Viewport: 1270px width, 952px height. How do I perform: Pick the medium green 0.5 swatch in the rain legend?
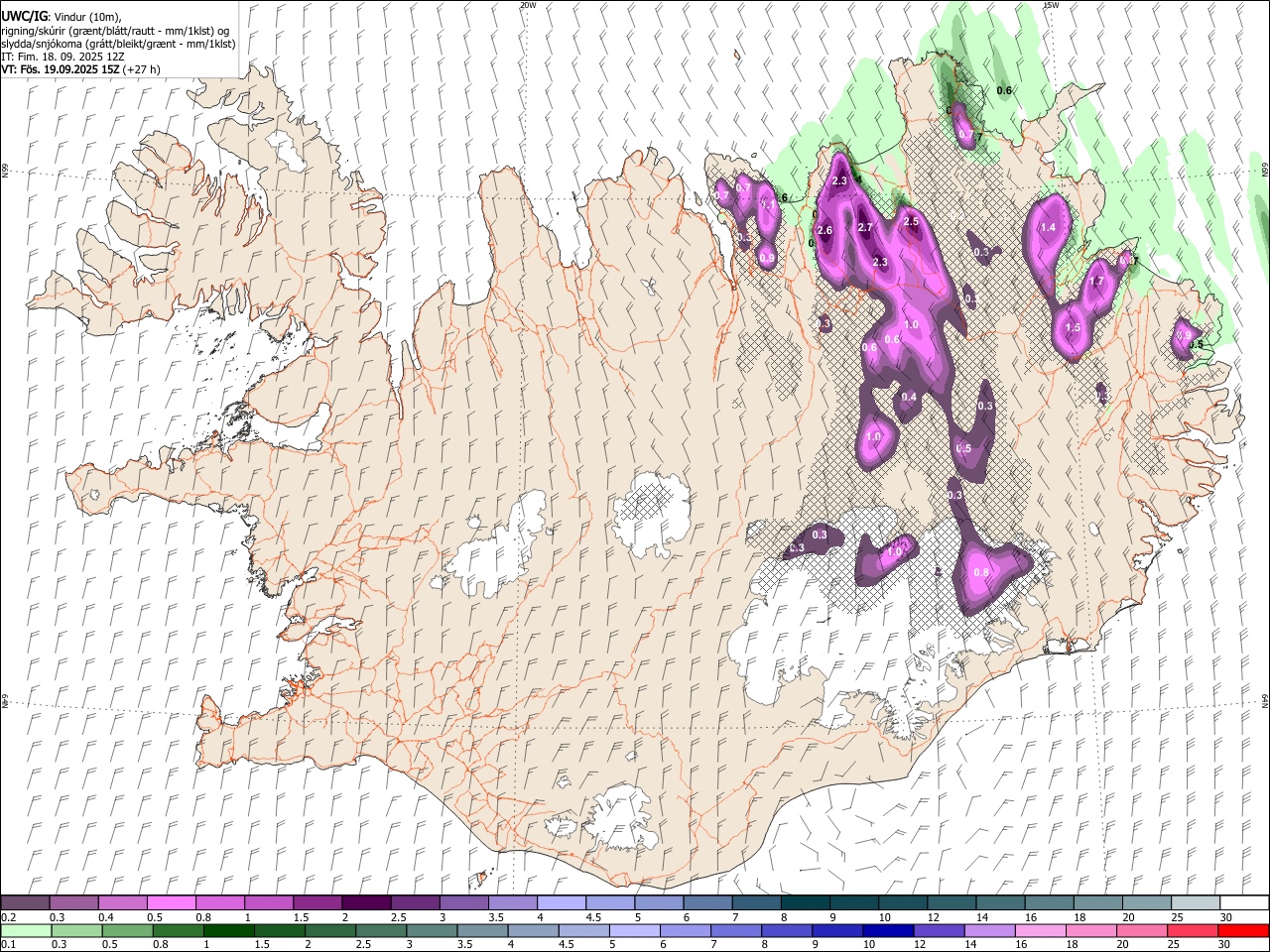pyautogui.click(x=128, y=930)
